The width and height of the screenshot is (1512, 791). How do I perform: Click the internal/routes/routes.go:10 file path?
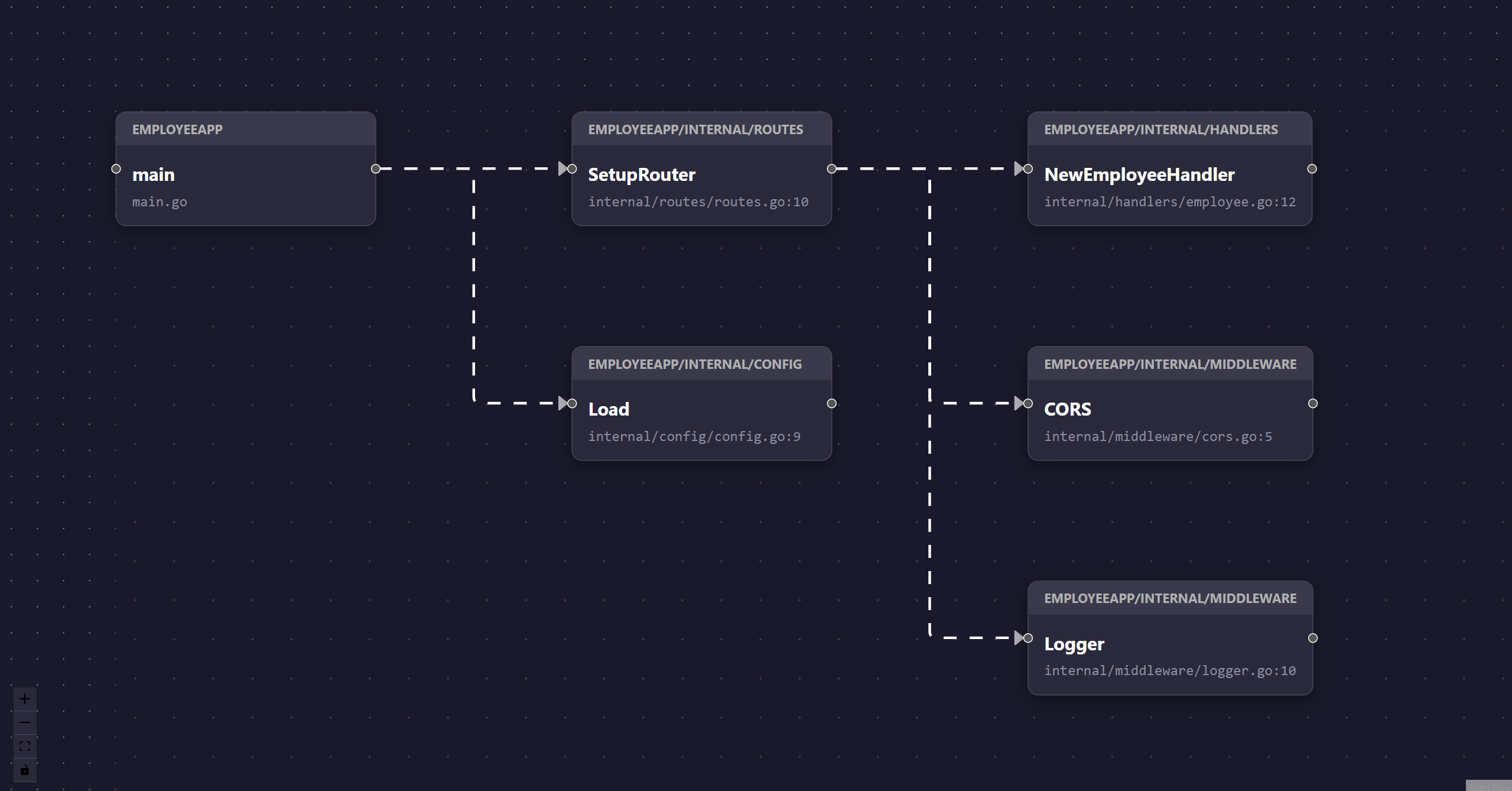coord(698,202)
